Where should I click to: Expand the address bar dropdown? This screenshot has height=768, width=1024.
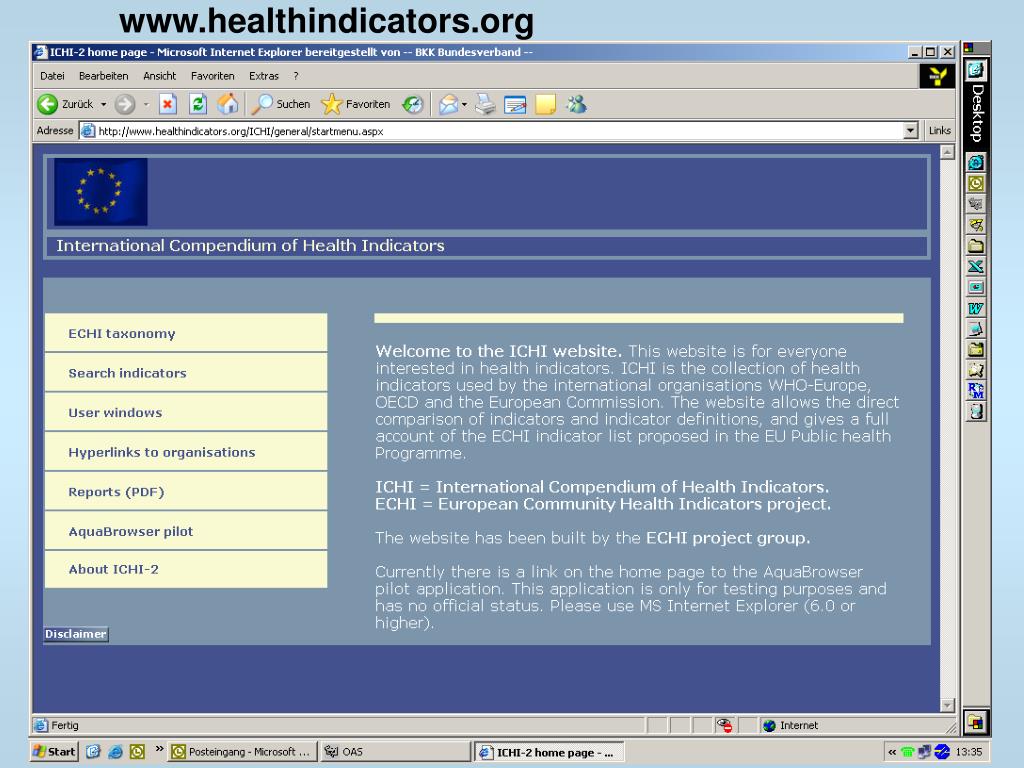click(910, 131)
